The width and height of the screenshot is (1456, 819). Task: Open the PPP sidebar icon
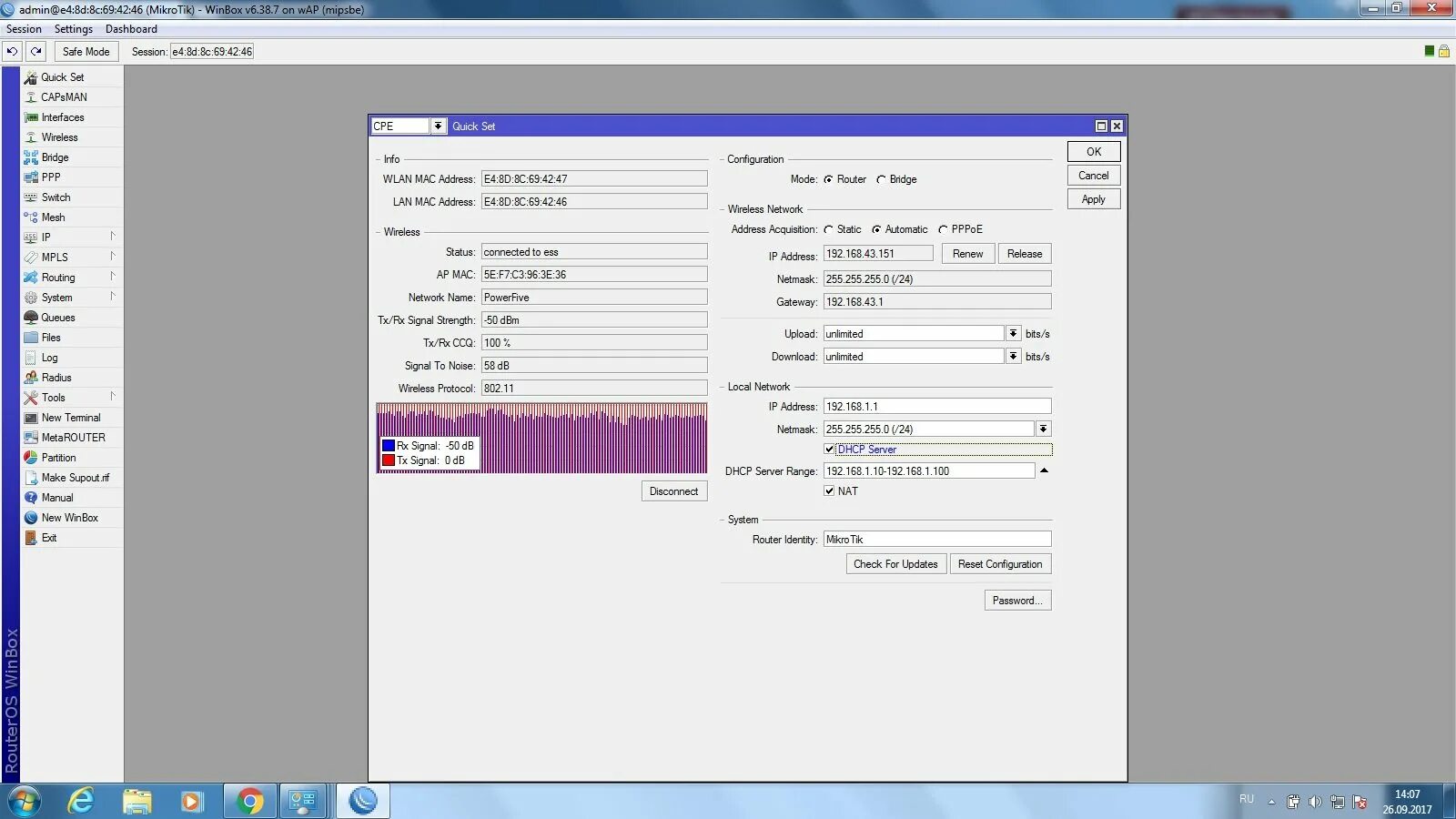[x=31, y=177]
